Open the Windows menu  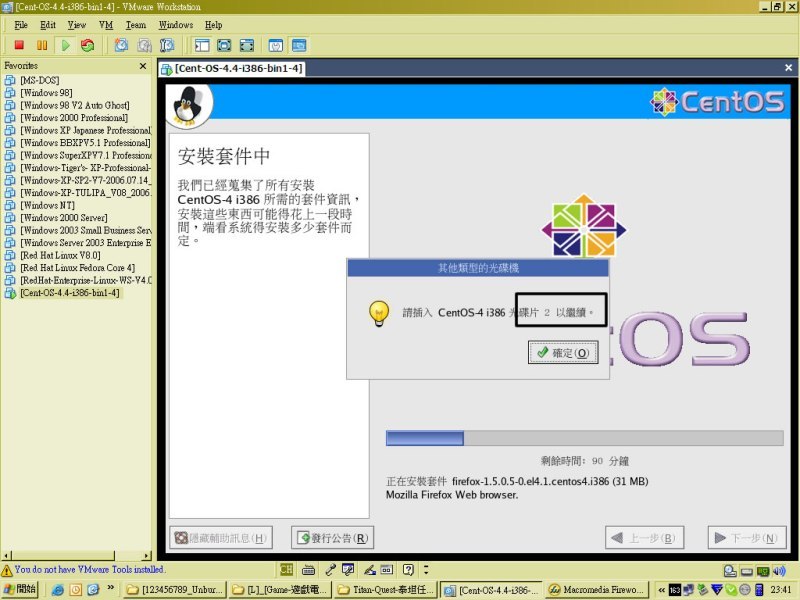click(176, 25)
